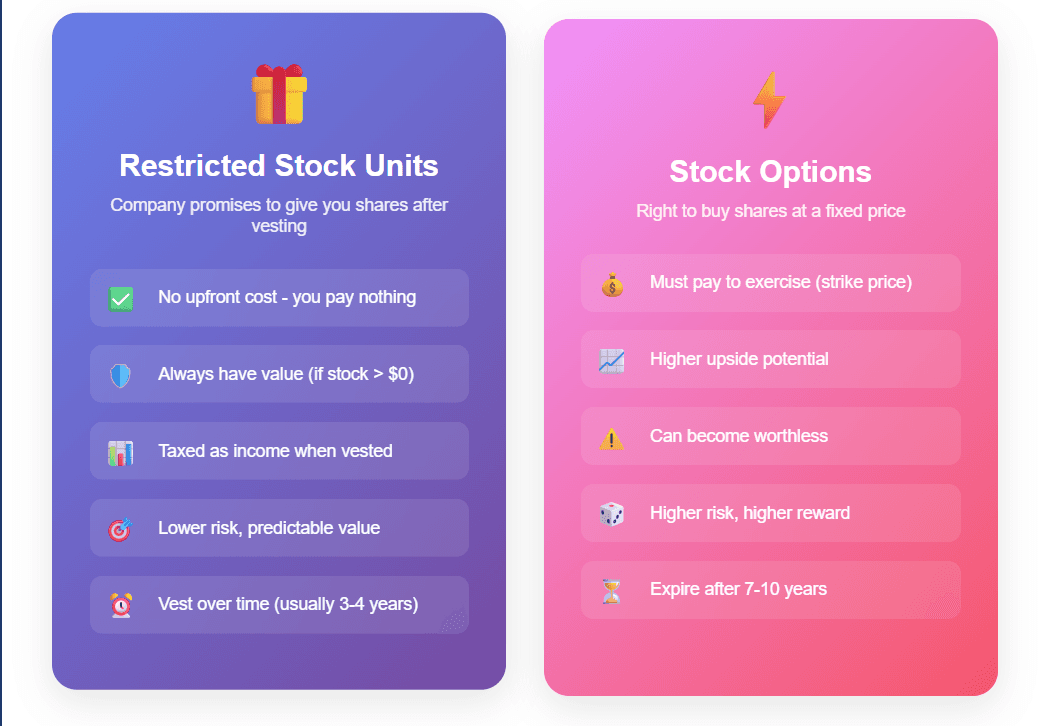Click the upward trend chart icon
The height and width of the screenshot is (726, 1040).
pyautogui.click(x=612, y=360)
